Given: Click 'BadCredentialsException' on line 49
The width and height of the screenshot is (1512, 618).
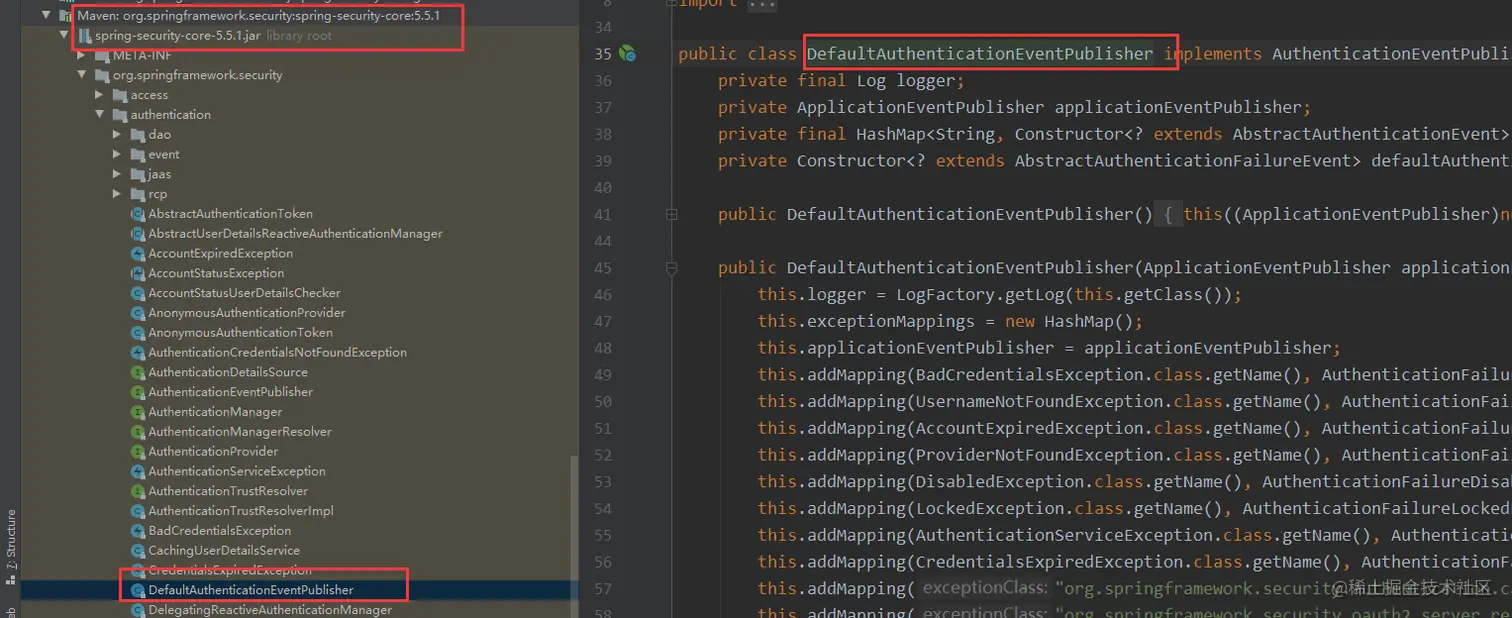Looking at the screenshot, I should tap(1029, 375).
